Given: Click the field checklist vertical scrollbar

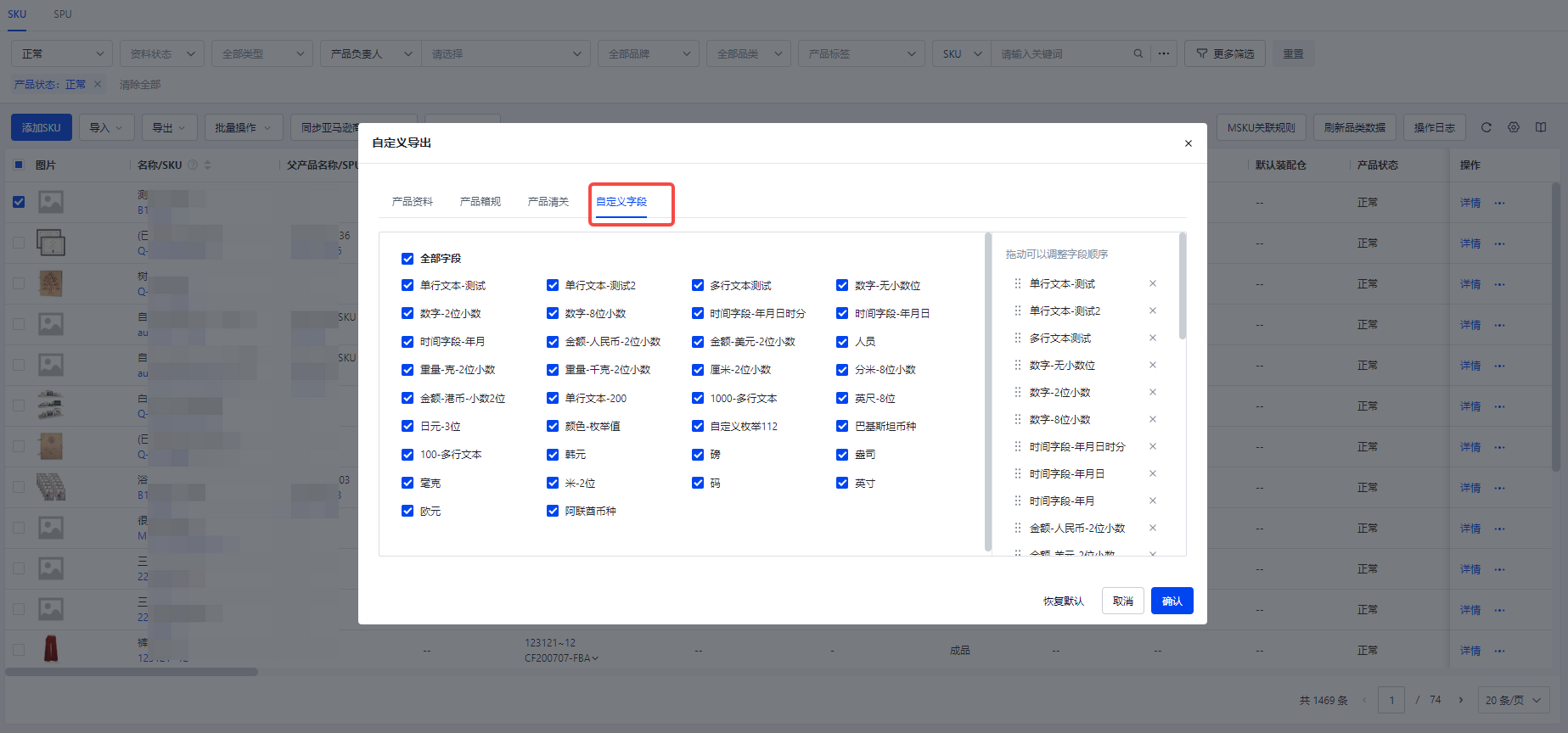Looking at the screenshot, I should [987, 392].
